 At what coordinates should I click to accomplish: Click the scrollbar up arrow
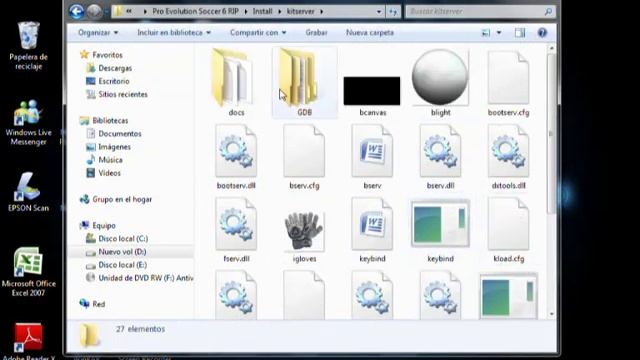(551, 49)
